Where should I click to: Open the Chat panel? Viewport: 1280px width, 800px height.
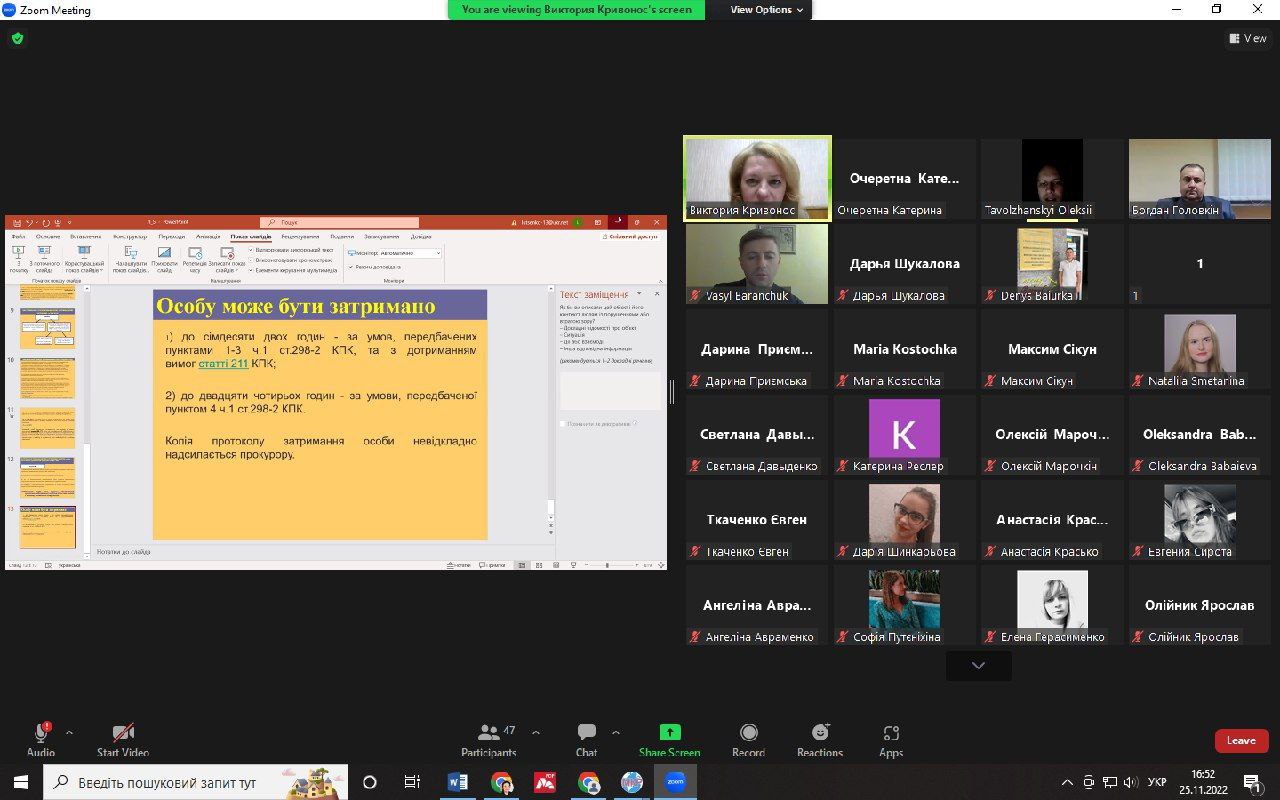tap(586, 737)
